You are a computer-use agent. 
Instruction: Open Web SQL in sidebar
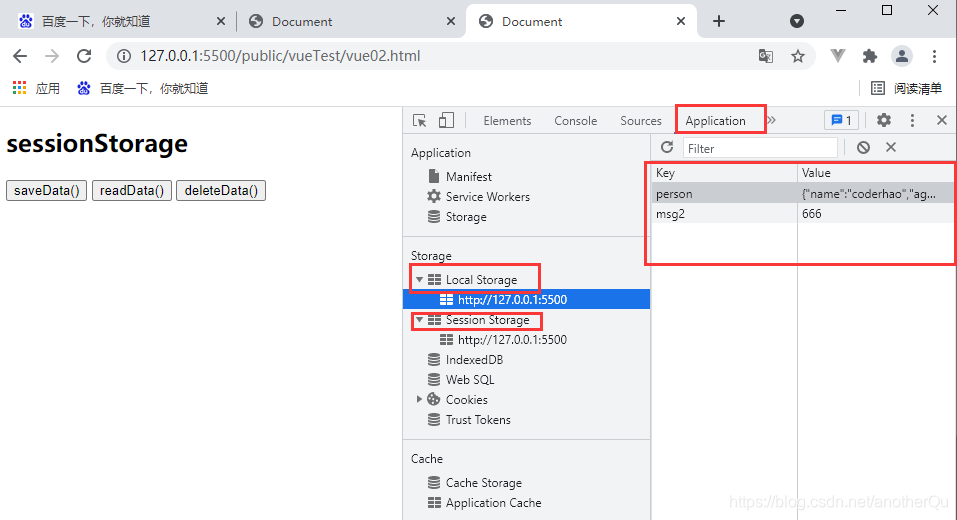pos(469,380)
